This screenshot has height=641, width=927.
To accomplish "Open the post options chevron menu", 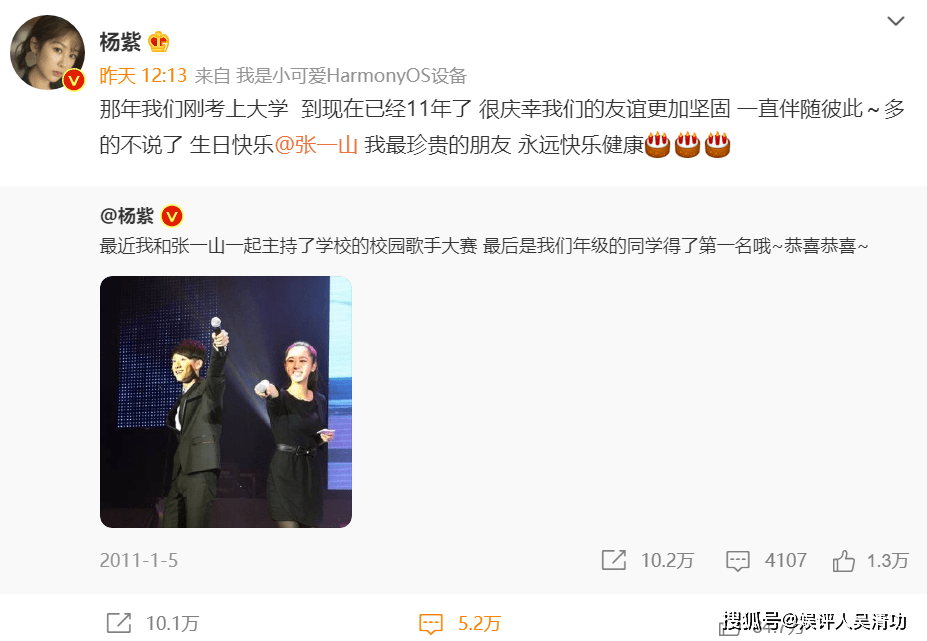I will pyautogui.click(x=896, y=21).
